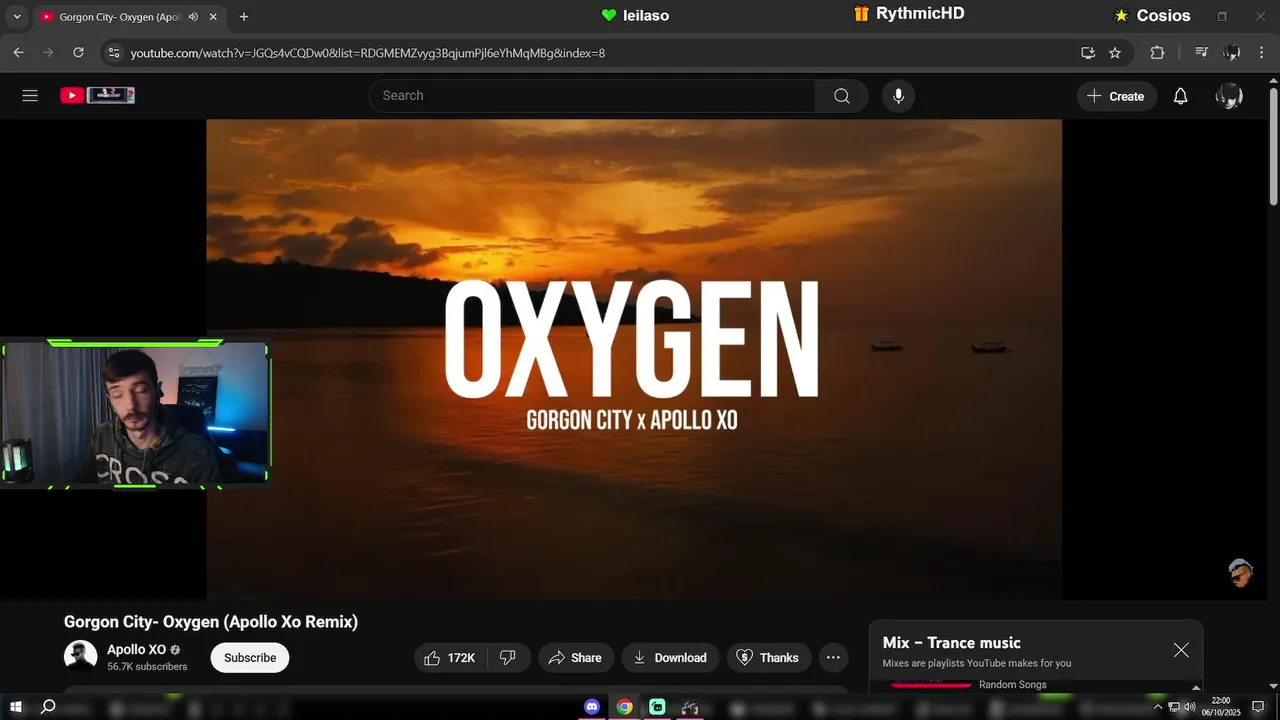Image resolution: width=1280 pixels, height=720 pixels.
Task: Open Windows notification center
Action: point(1259,707)
